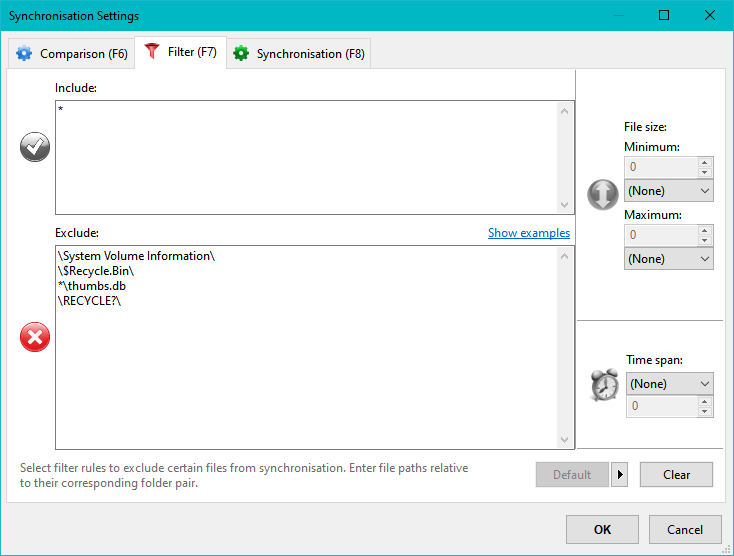The height and width of the screenshot is (556, 734).
Task: Switch to the Comparison (F6) tab
Action: [71, 54]
